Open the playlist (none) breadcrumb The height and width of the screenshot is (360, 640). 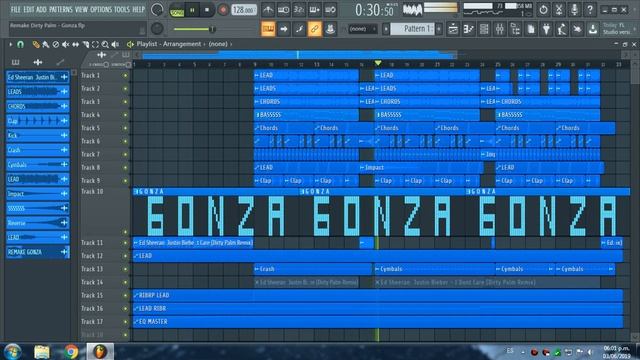click(218, 44)
